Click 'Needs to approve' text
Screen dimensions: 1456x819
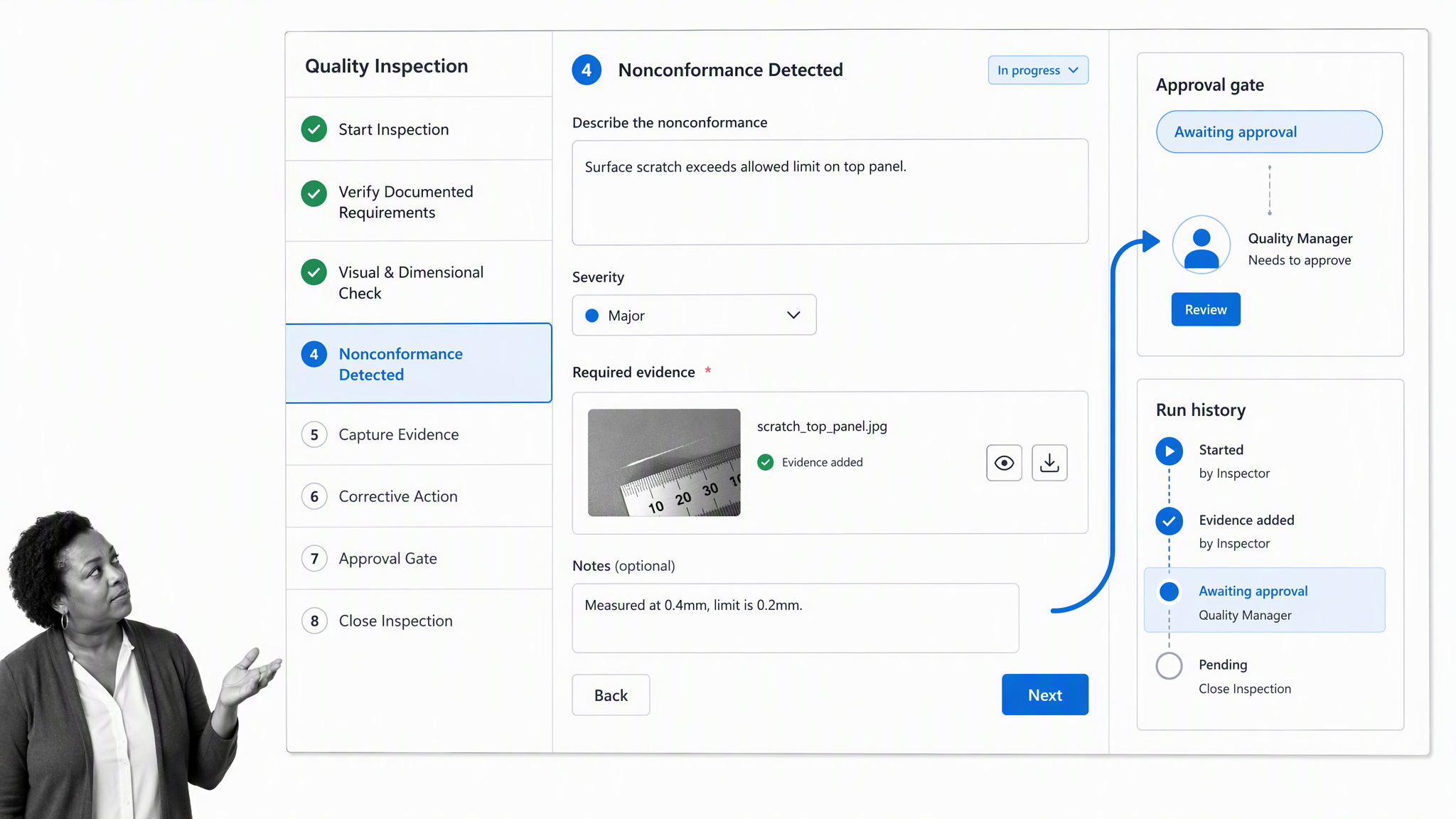[x=1300, y=260]
